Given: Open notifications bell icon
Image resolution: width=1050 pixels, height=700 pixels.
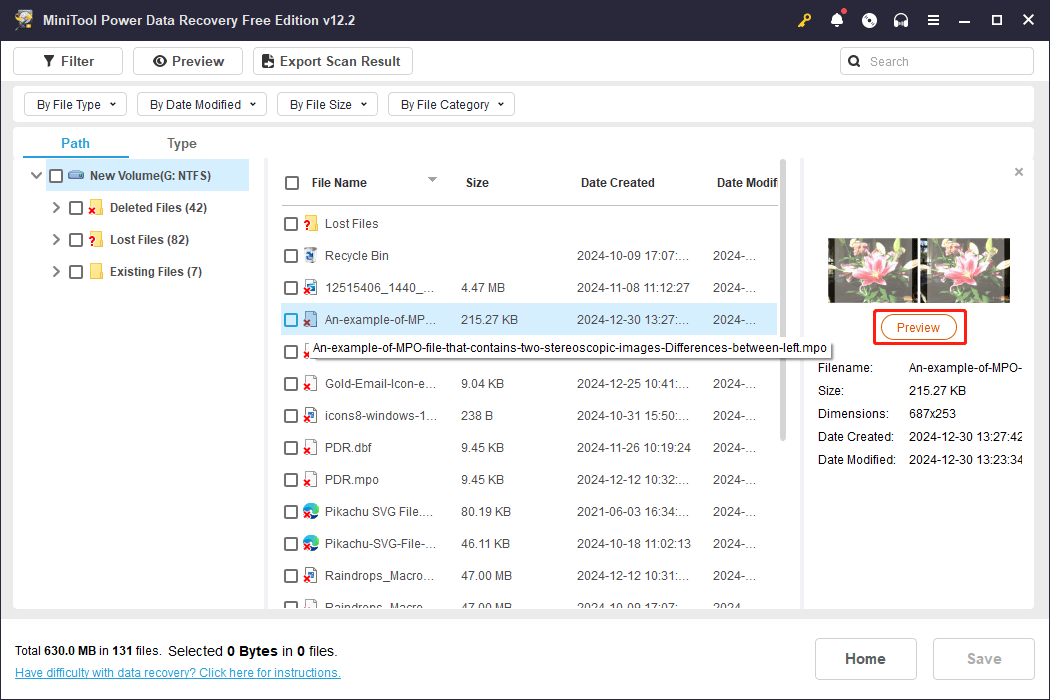Looking at the screenshot, I should point(837,20).
